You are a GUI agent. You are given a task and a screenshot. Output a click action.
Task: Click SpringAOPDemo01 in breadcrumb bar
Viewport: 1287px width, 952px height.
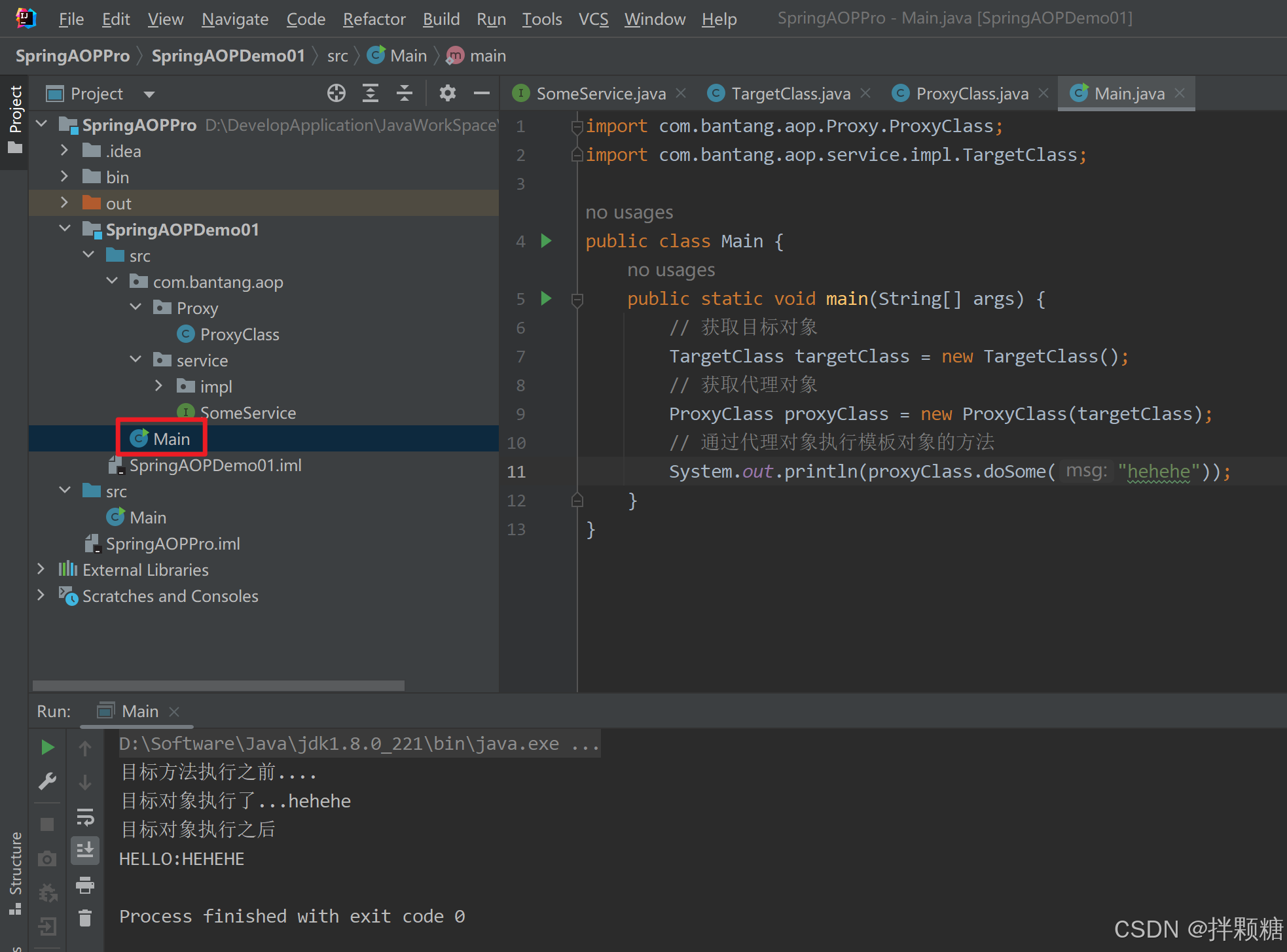(x=228, y=56)
